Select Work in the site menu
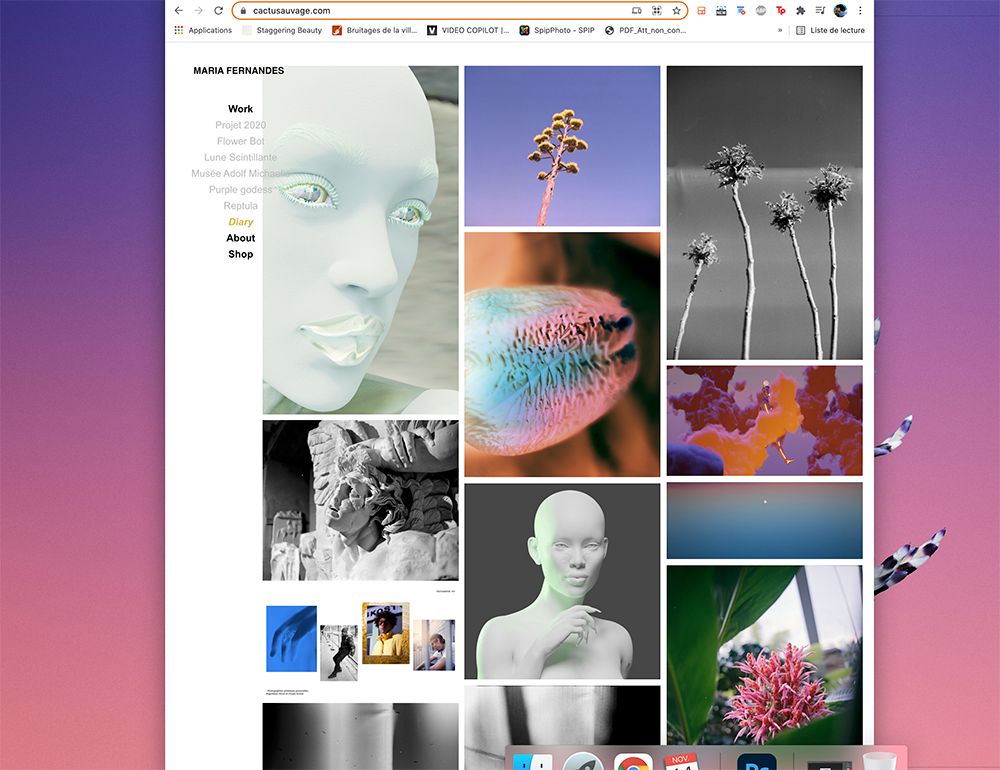Image resolution: width=1000 pixels, height=770 pixels. [240, 109]
